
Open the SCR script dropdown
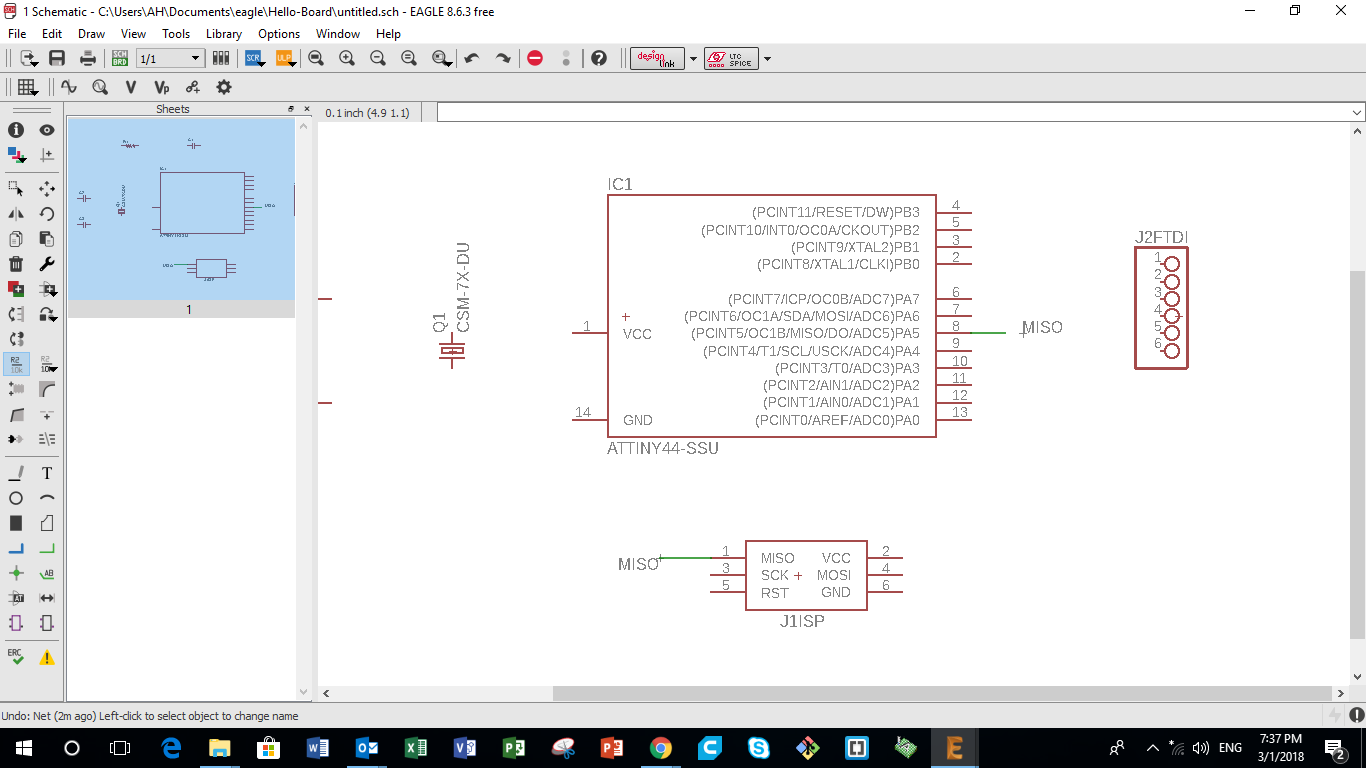(253, 58)
